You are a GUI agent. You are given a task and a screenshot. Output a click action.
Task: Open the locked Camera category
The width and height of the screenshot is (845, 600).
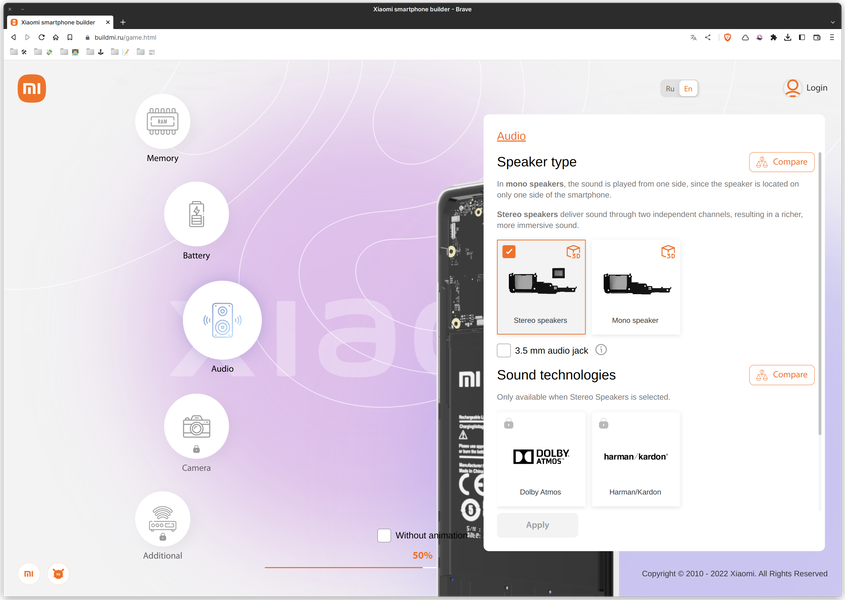[196, 426]
